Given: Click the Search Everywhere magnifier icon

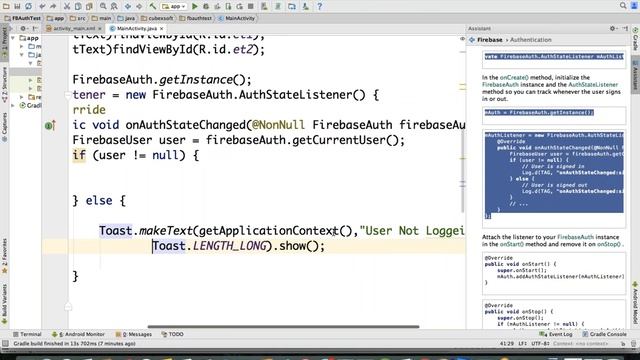Looking at the screenshot, I should 623,6.
